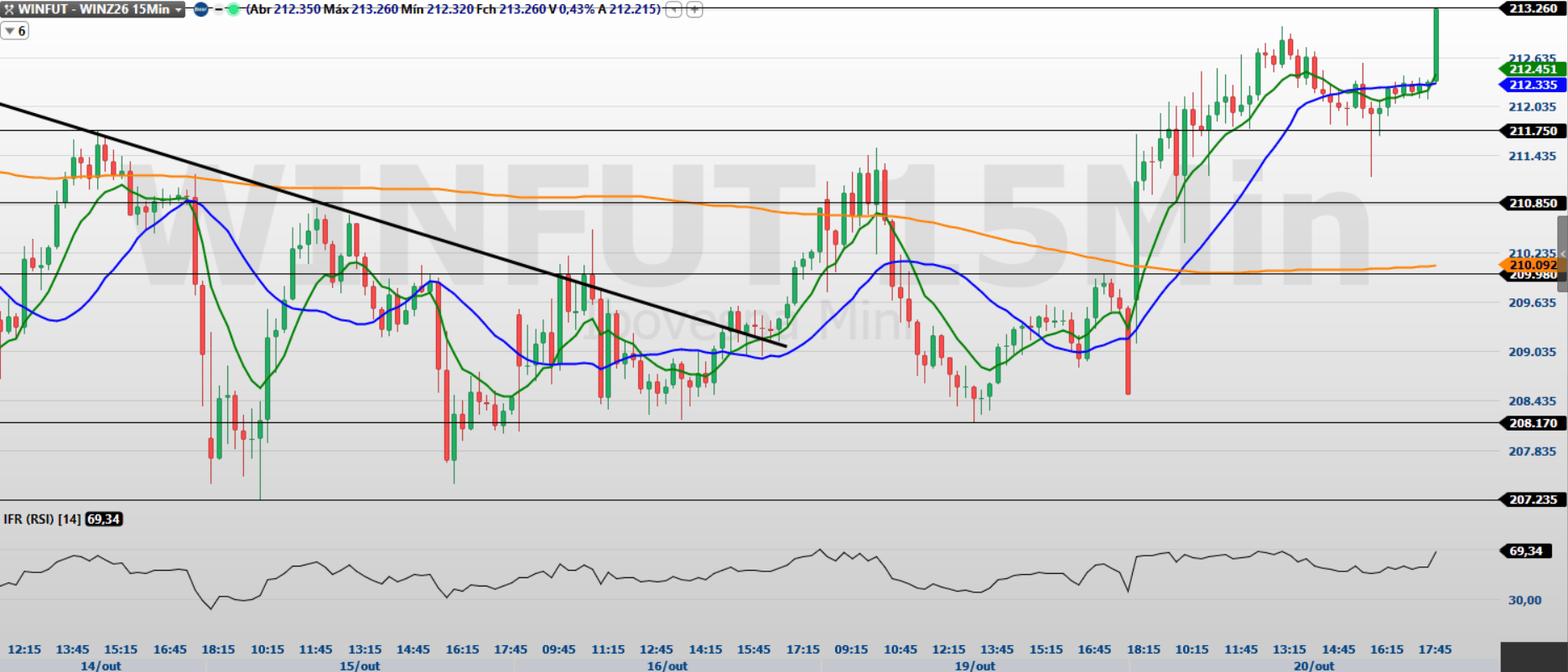
Task: Click the 17:45 last time label on axis
Action: [1435, 649]
